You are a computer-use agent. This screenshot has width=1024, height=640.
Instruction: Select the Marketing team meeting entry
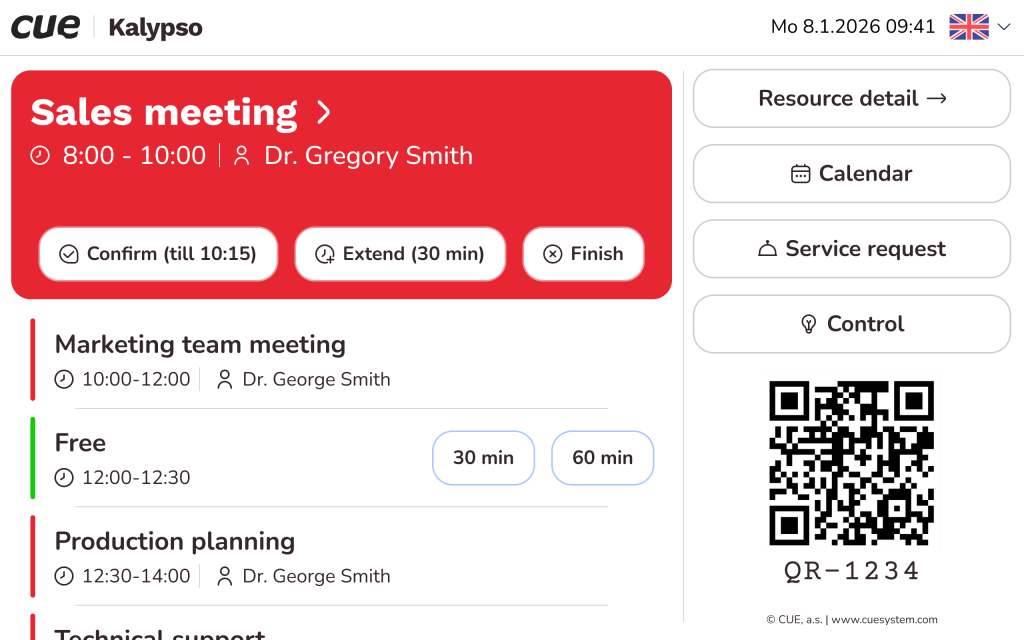tap(200, 345)
